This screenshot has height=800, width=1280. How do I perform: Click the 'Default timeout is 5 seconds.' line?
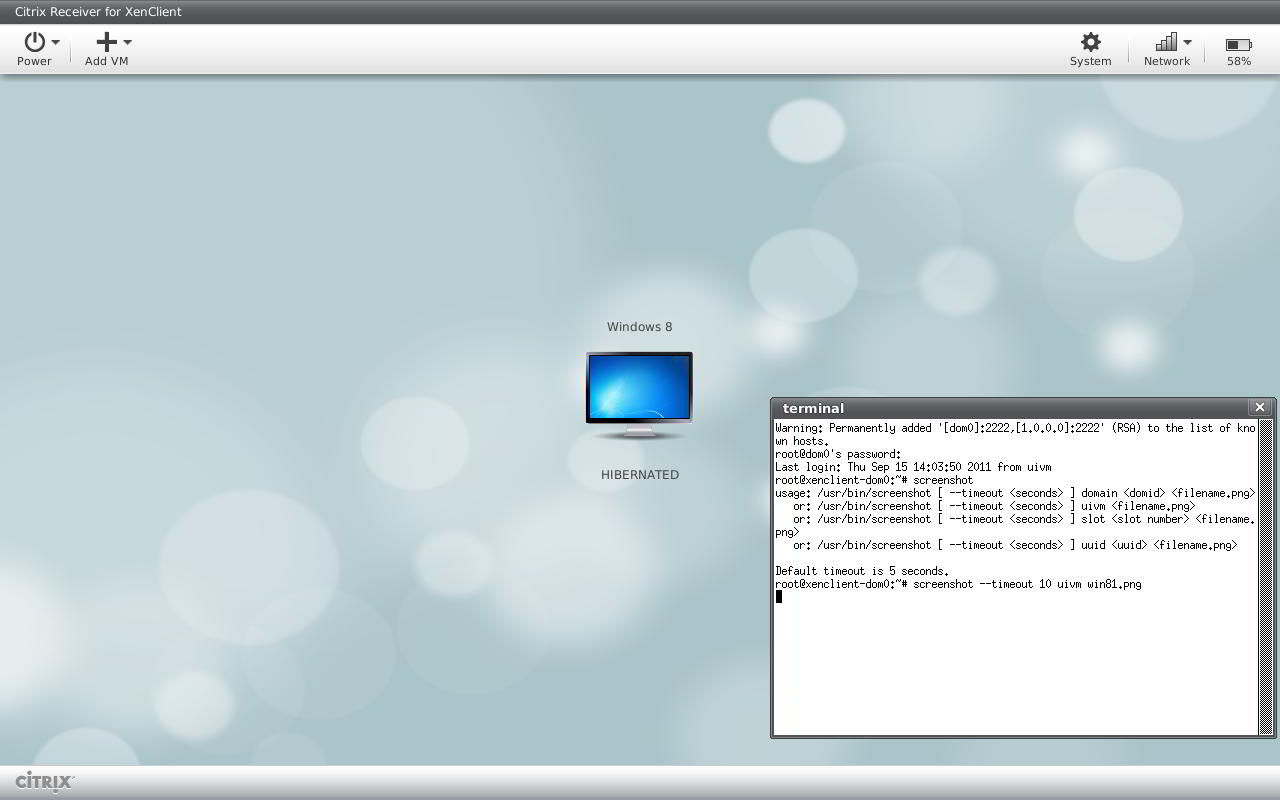(x=862, y=571)
